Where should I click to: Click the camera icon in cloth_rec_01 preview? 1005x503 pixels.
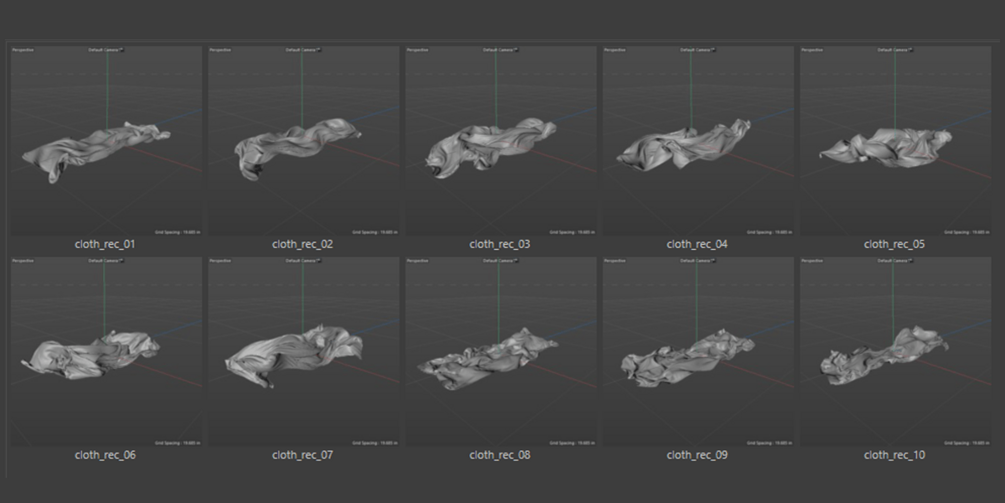(x=122, y=49)
